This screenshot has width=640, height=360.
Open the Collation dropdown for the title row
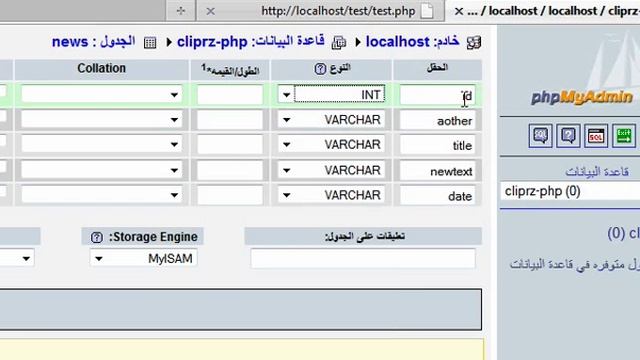102,144
